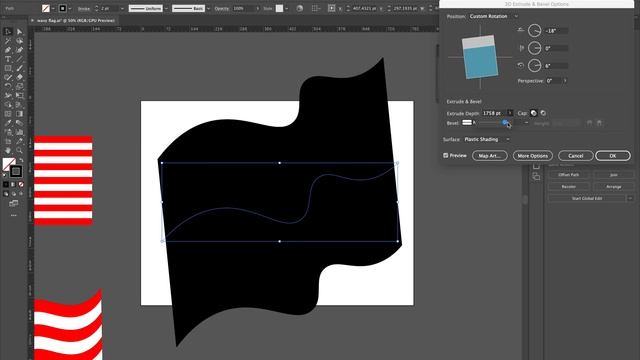Image resolution: width=640 pixels, height=360 pixels.
Task: Select the Gradient tool
Action: 19,114
